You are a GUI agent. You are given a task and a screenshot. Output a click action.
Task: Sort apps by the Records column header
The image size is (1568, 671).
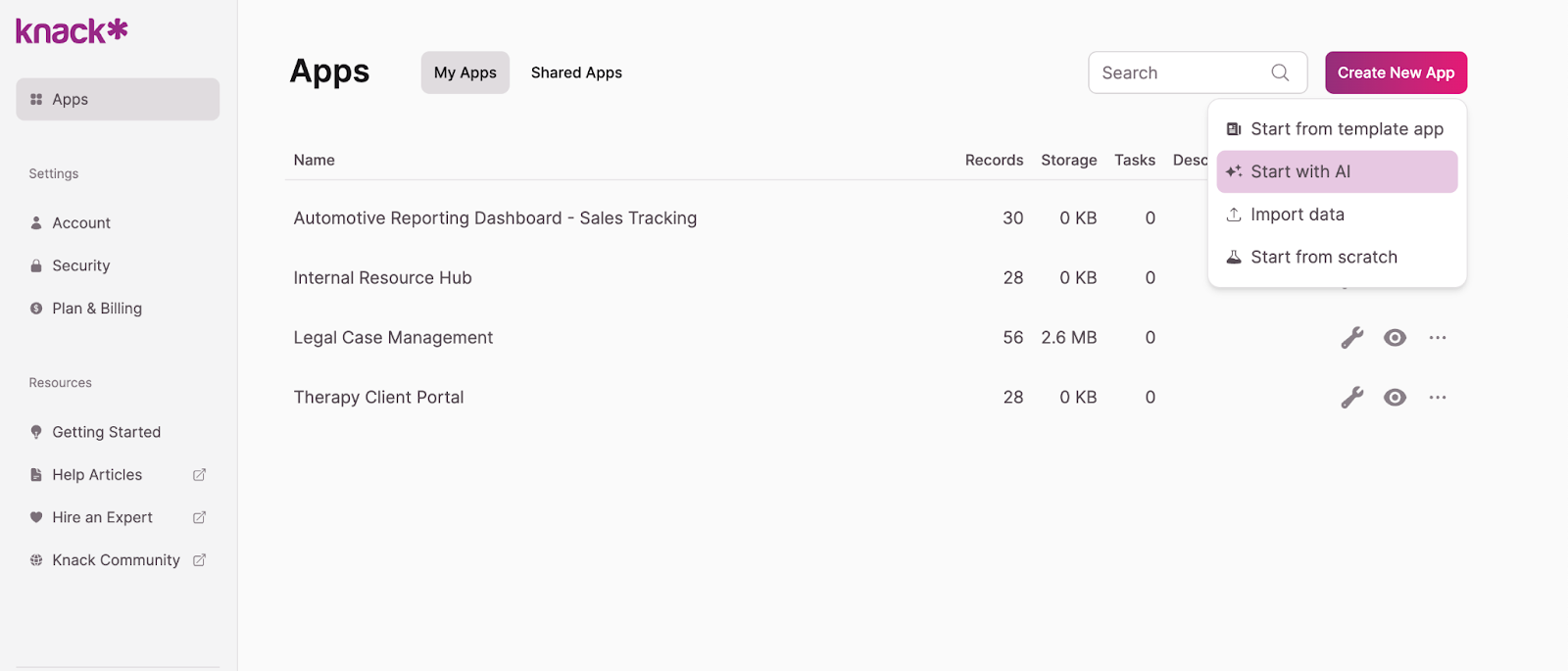pyautogui.click(x=994, y=160)
